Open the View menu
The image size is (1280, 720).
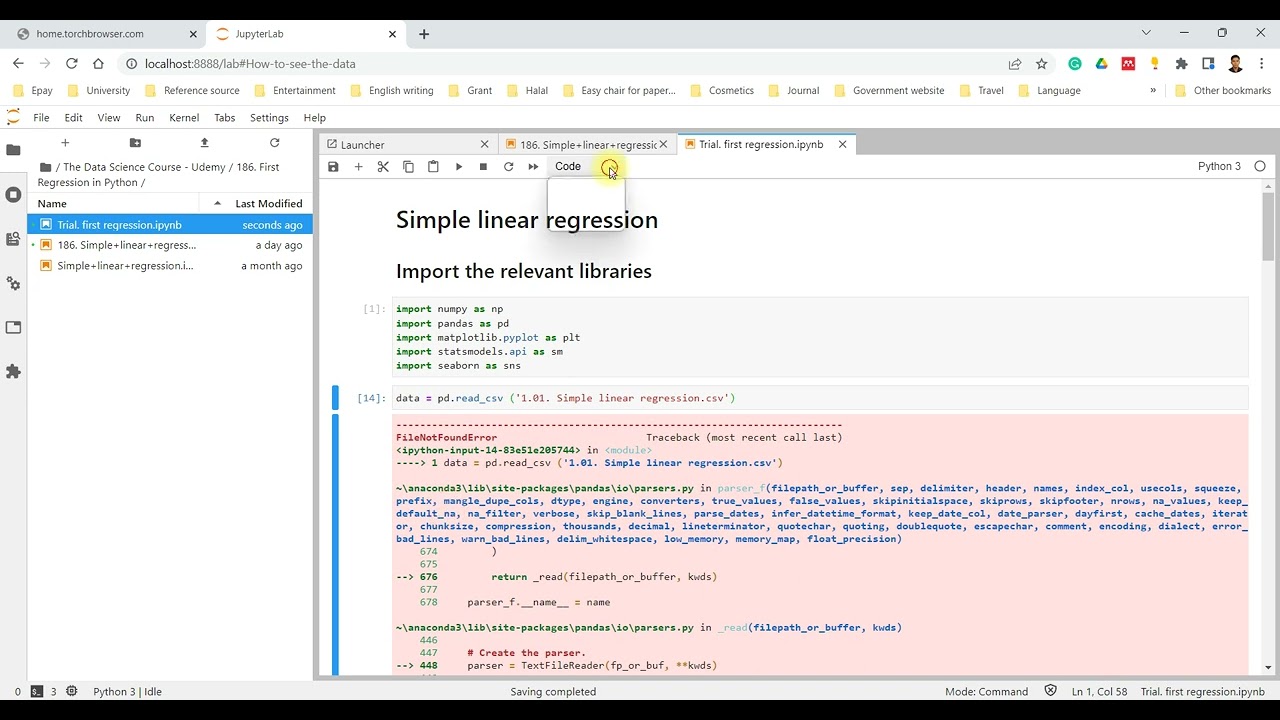coord(109,118)
